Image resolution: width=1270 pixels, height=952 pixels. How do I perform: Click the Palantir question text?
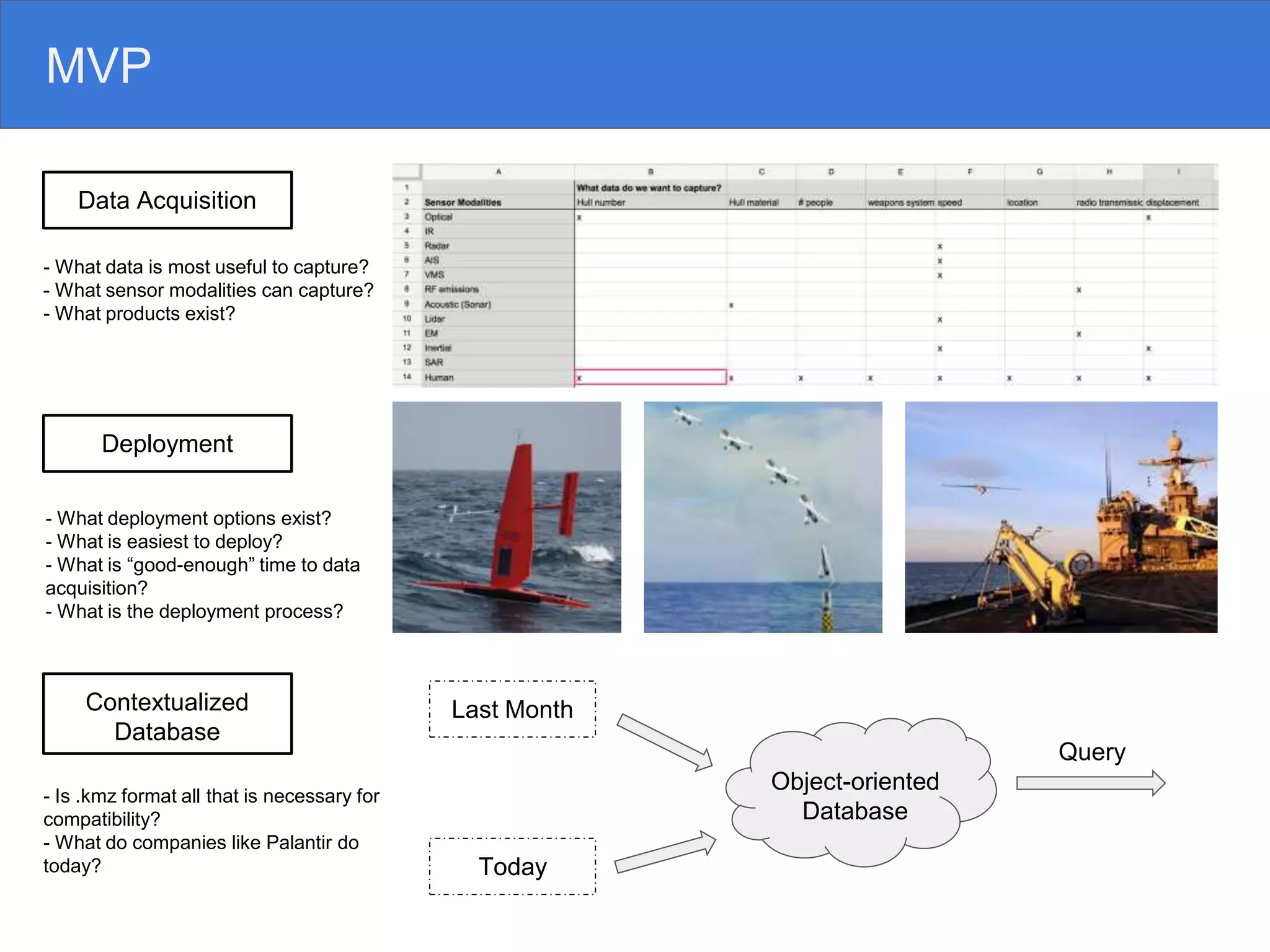[201, 853]
